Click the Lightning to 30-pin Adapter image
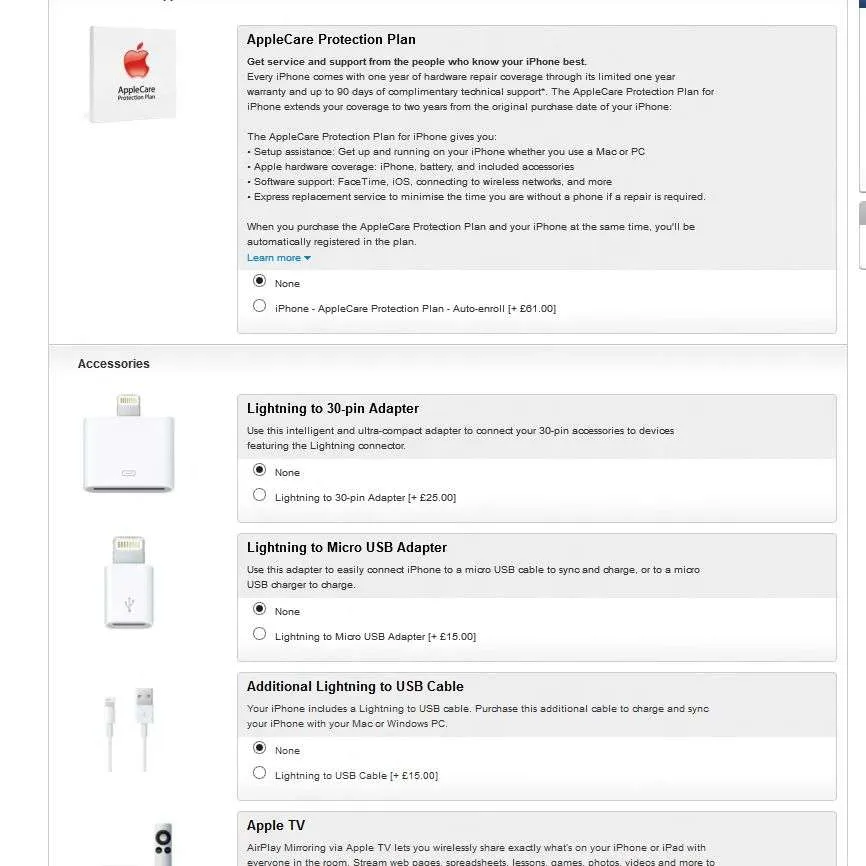 click(129, 443)
